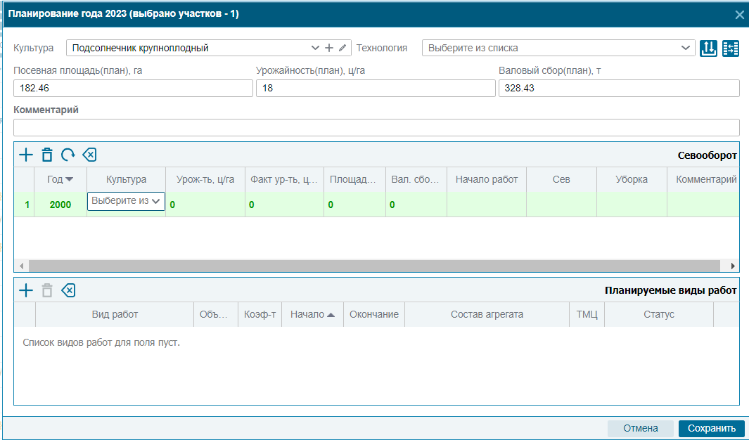Image resolution: width=749 pixels, height=440 pixels.
Task: Sort planned works by the Начало column
Action: click(312, 314)
